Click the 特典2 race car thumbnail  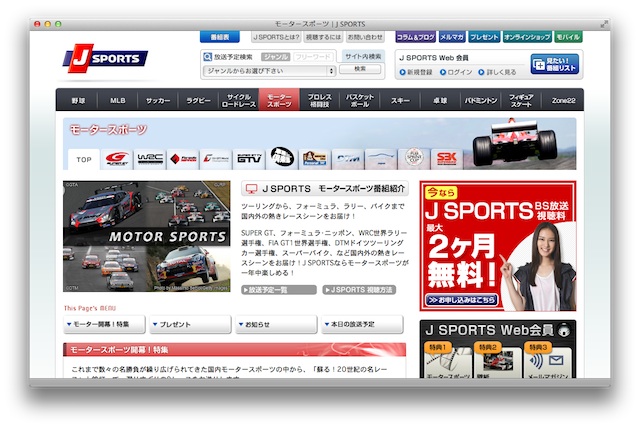(x=498, y=361)
